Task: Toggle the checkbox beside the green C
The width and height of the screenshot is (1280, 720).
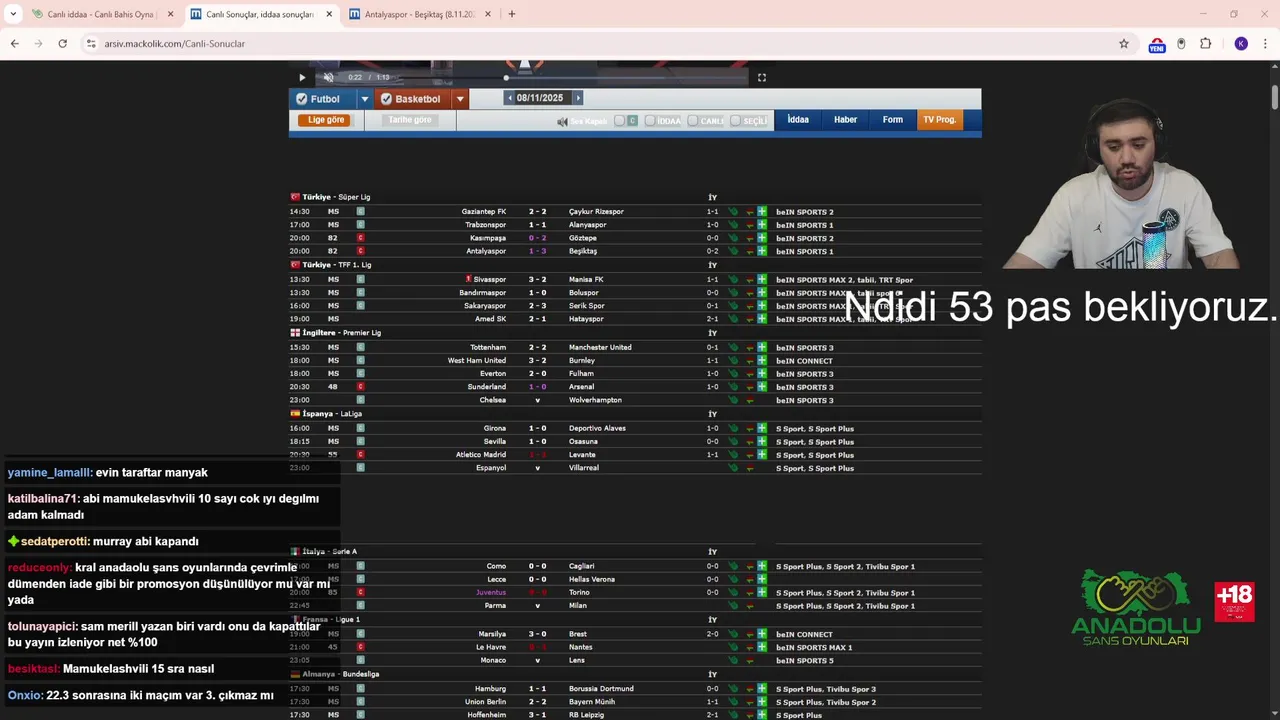Action: click(619, 121)
